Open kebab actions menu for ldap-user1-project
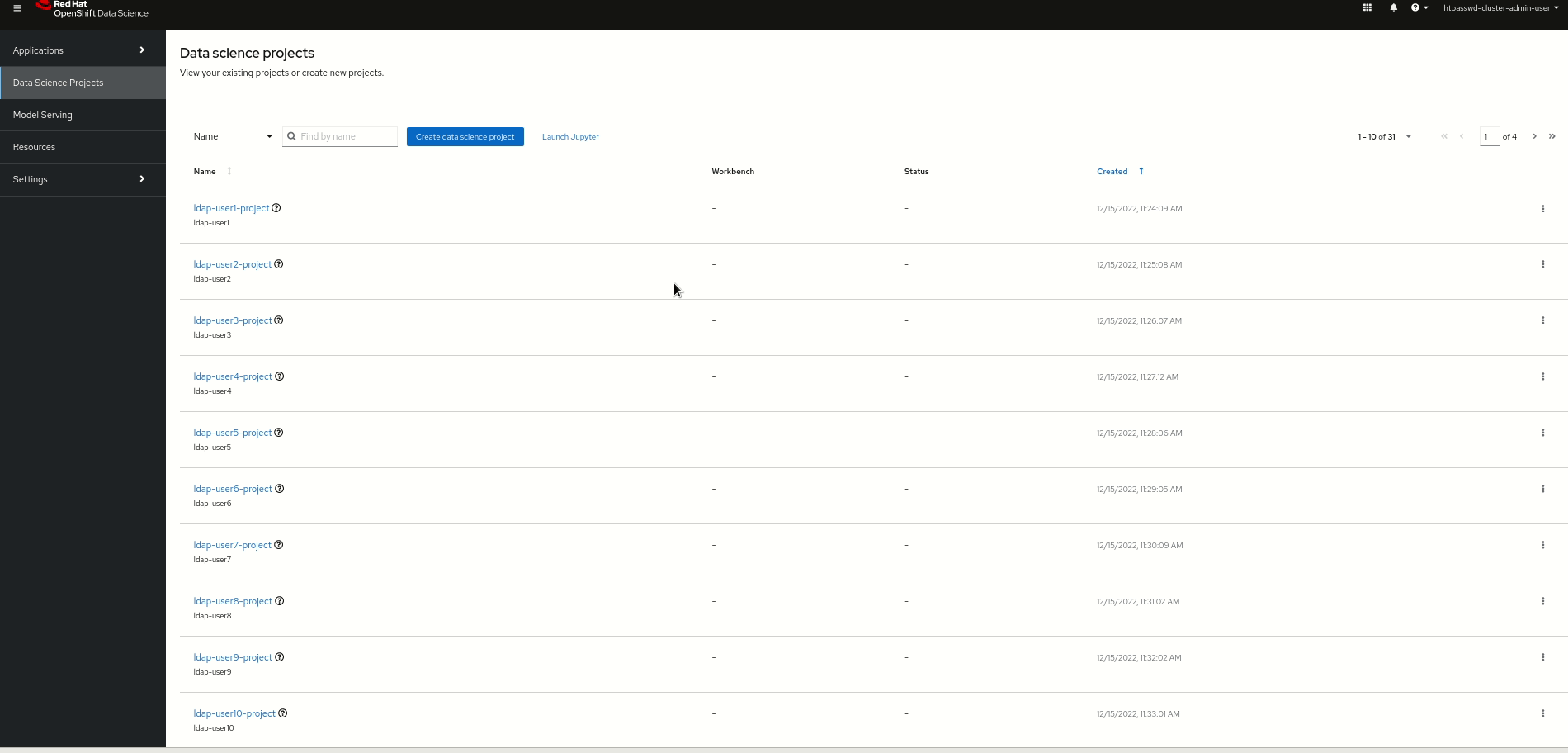This screenshot has width=1568, height=753. click(1543, 209)
